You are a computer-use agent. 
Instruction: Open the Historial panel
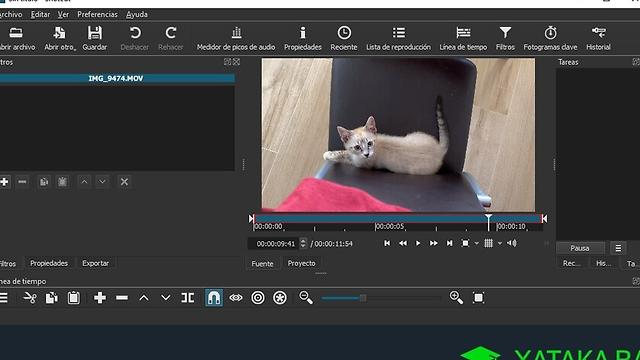click(x=598, y=38)
